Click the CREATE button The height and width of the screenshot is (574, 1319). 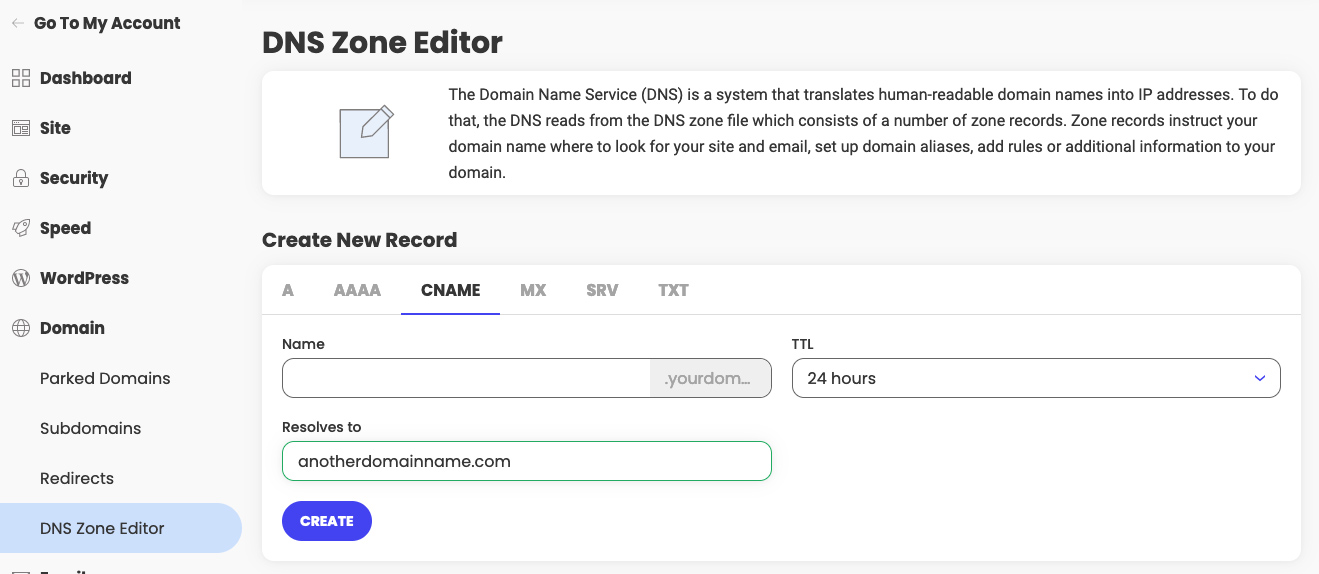(x=327, y=521)
